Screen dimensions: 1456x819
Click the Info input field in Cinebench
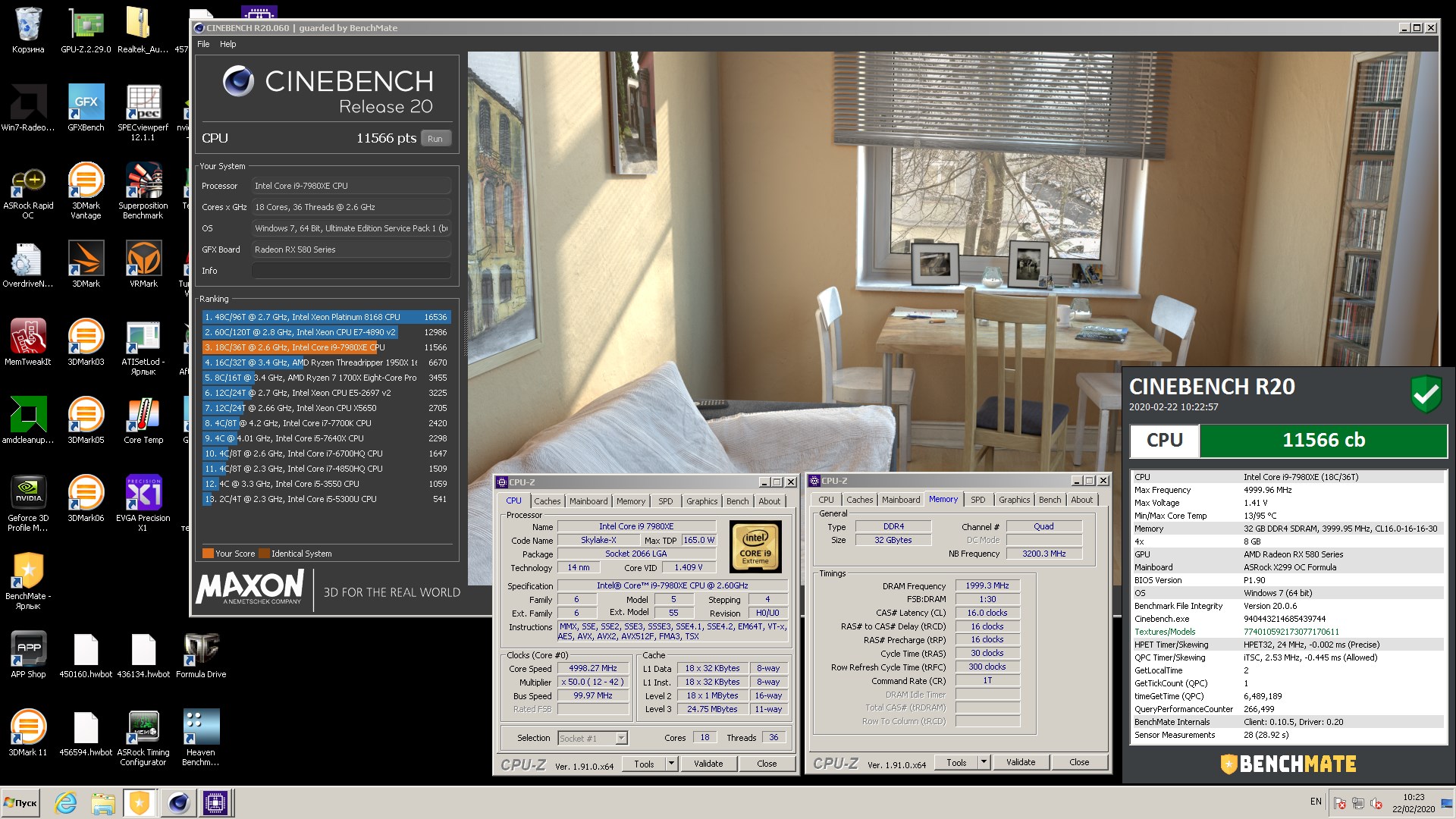[351, 271]
